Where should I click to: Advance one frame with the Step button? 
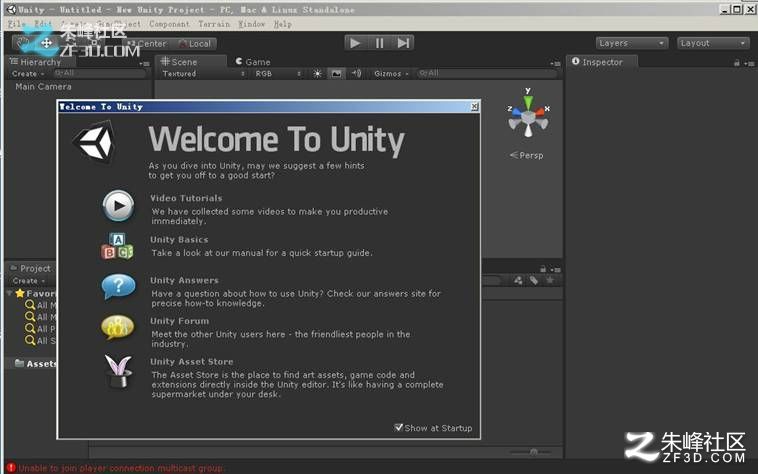click(x=403, y=43)
